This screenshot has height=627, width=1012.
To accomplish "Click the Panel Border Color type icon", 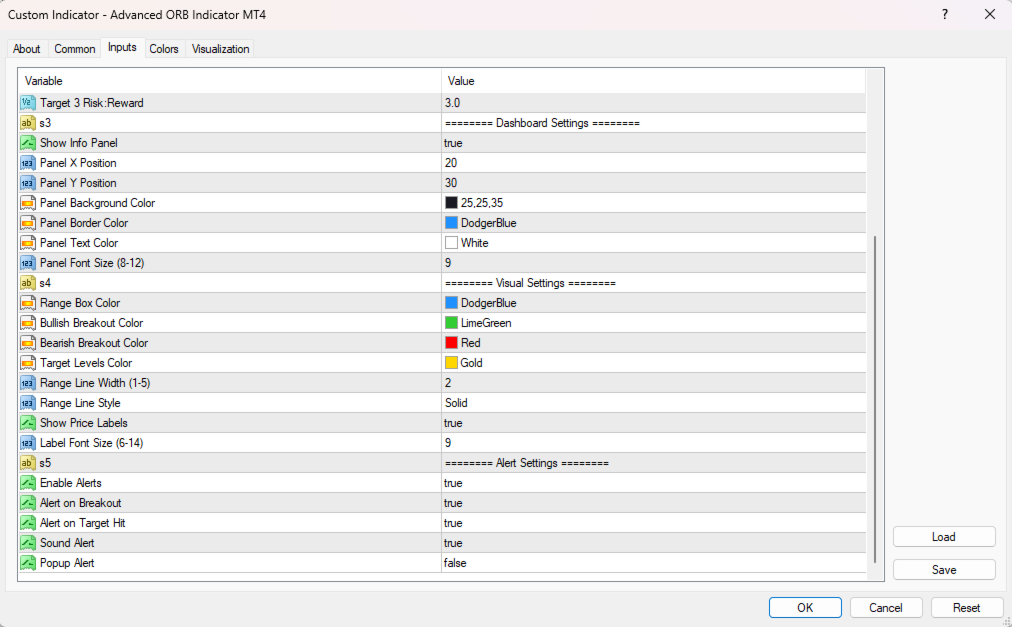I will 28,223.
